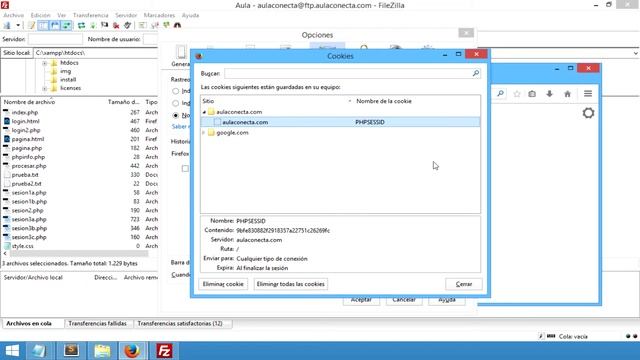The image size is (640, 360).
Task: Select the login.html file
Action: tap(25, 121)
